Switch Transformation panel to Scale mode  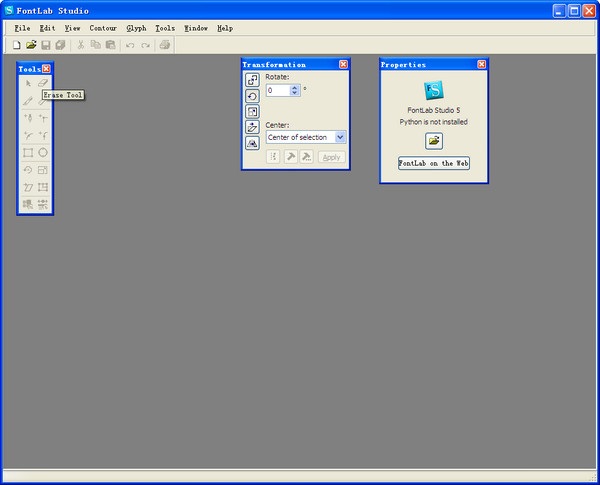tap(252, 111)
